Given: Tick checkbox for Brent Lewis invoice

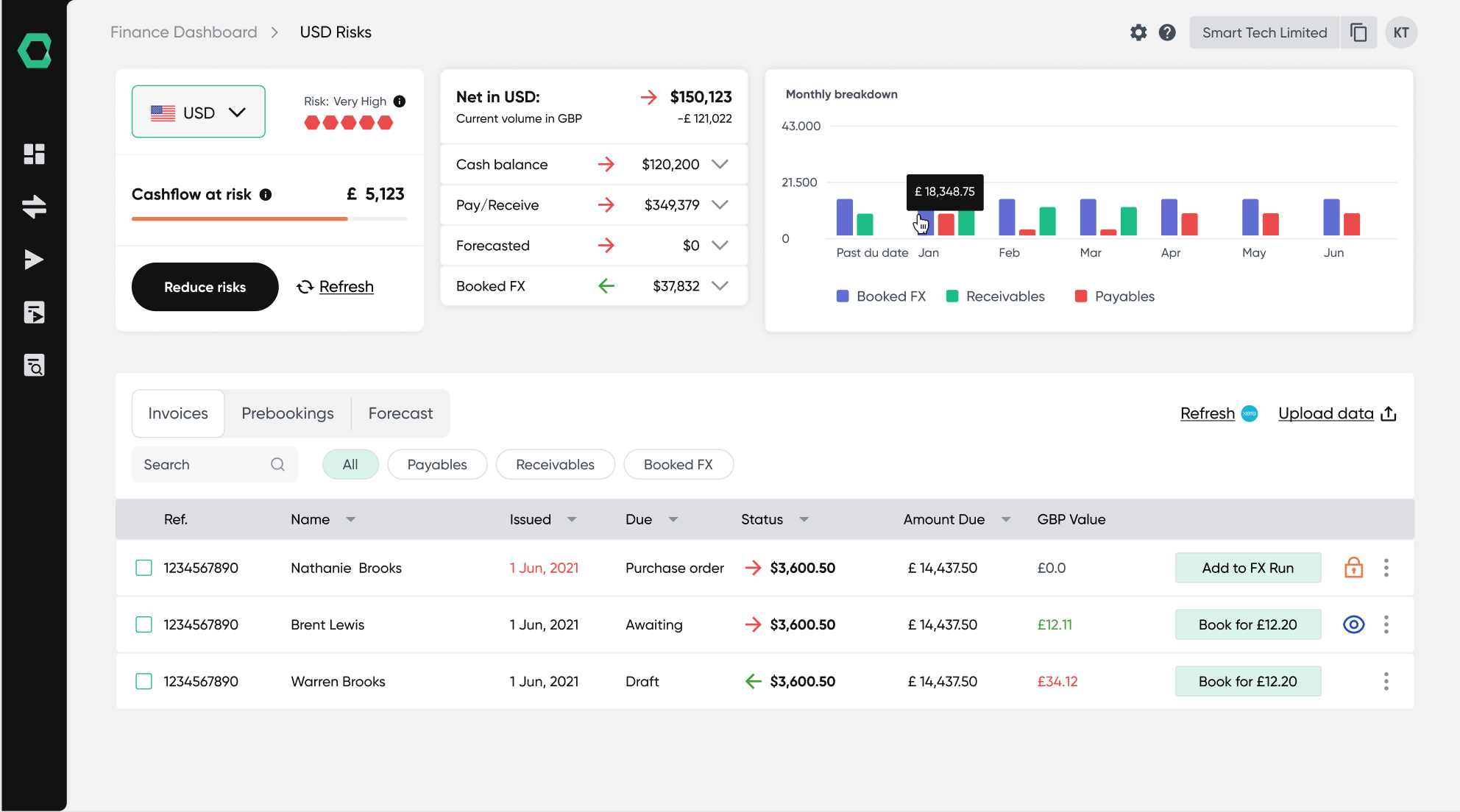Looking at the screenshot, I should point(143,624).
